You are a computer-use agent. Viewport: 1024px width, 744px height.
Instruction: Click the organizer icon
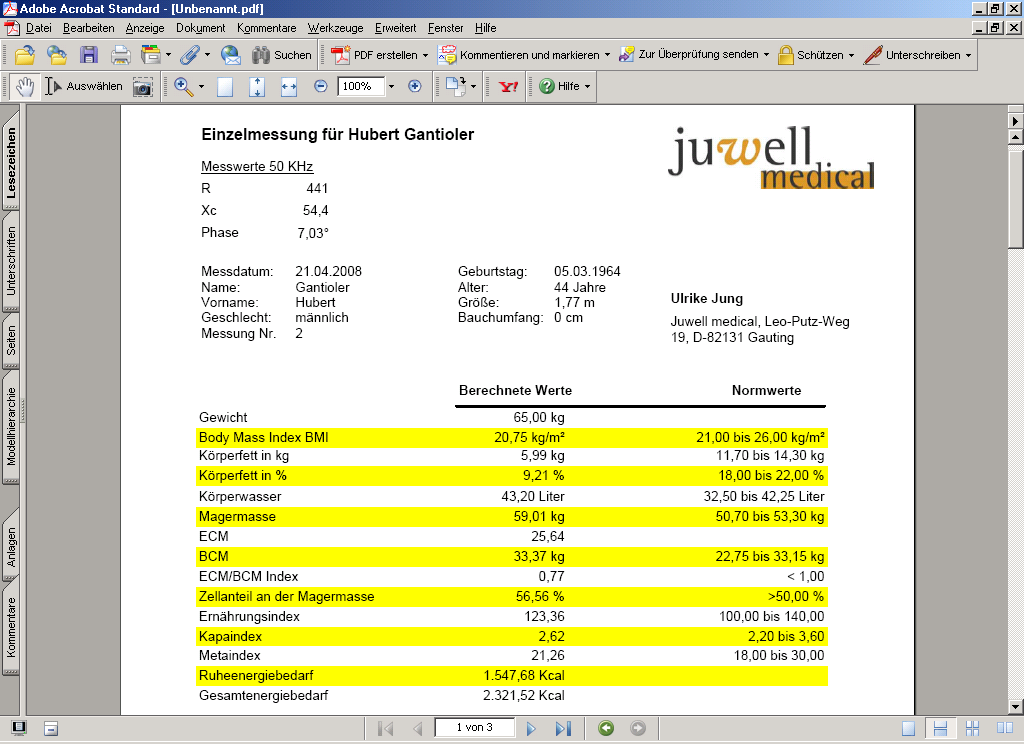coord(151,55)
